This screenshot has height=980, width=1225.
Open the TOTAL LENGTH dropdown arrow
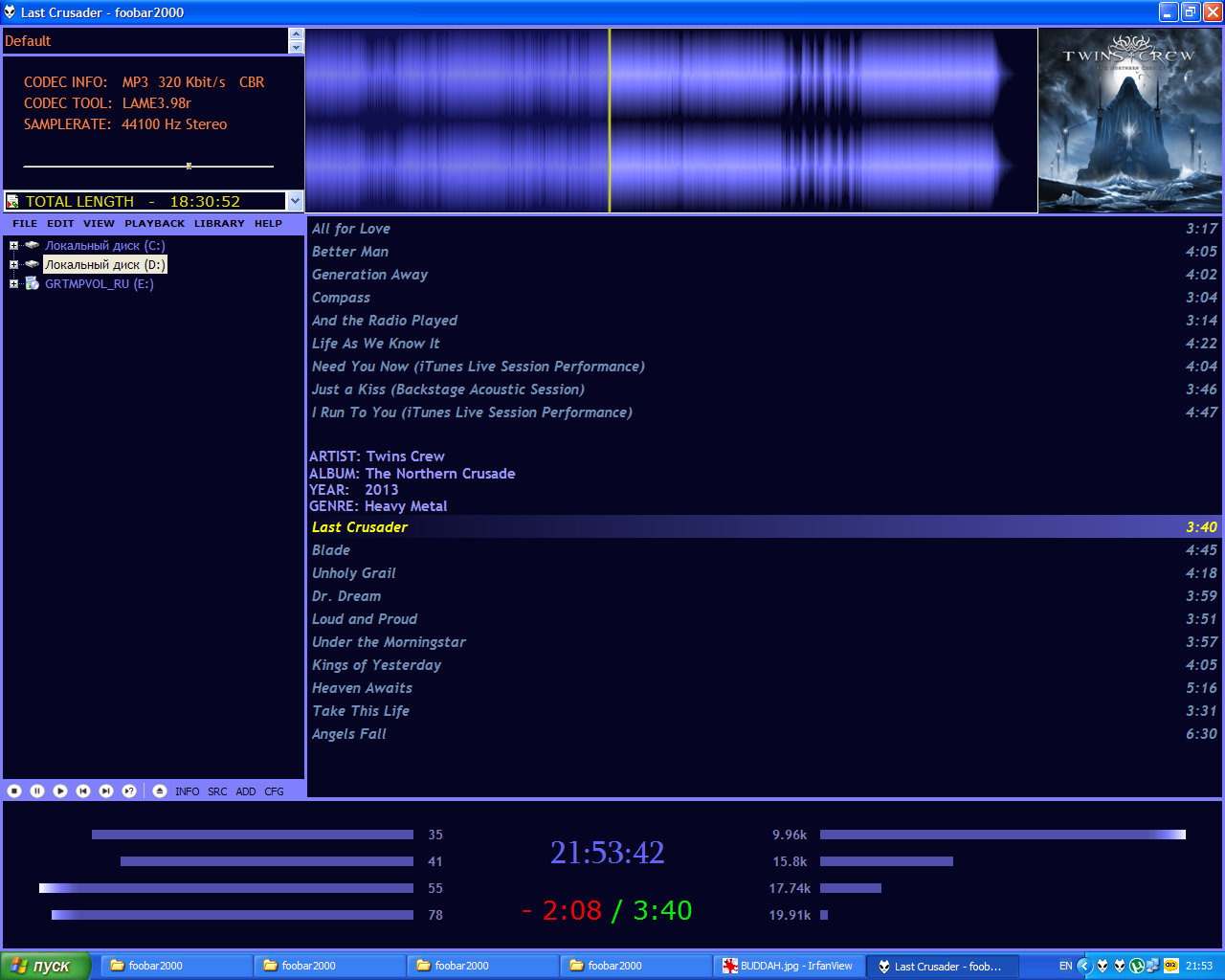[x=295, y=201]
